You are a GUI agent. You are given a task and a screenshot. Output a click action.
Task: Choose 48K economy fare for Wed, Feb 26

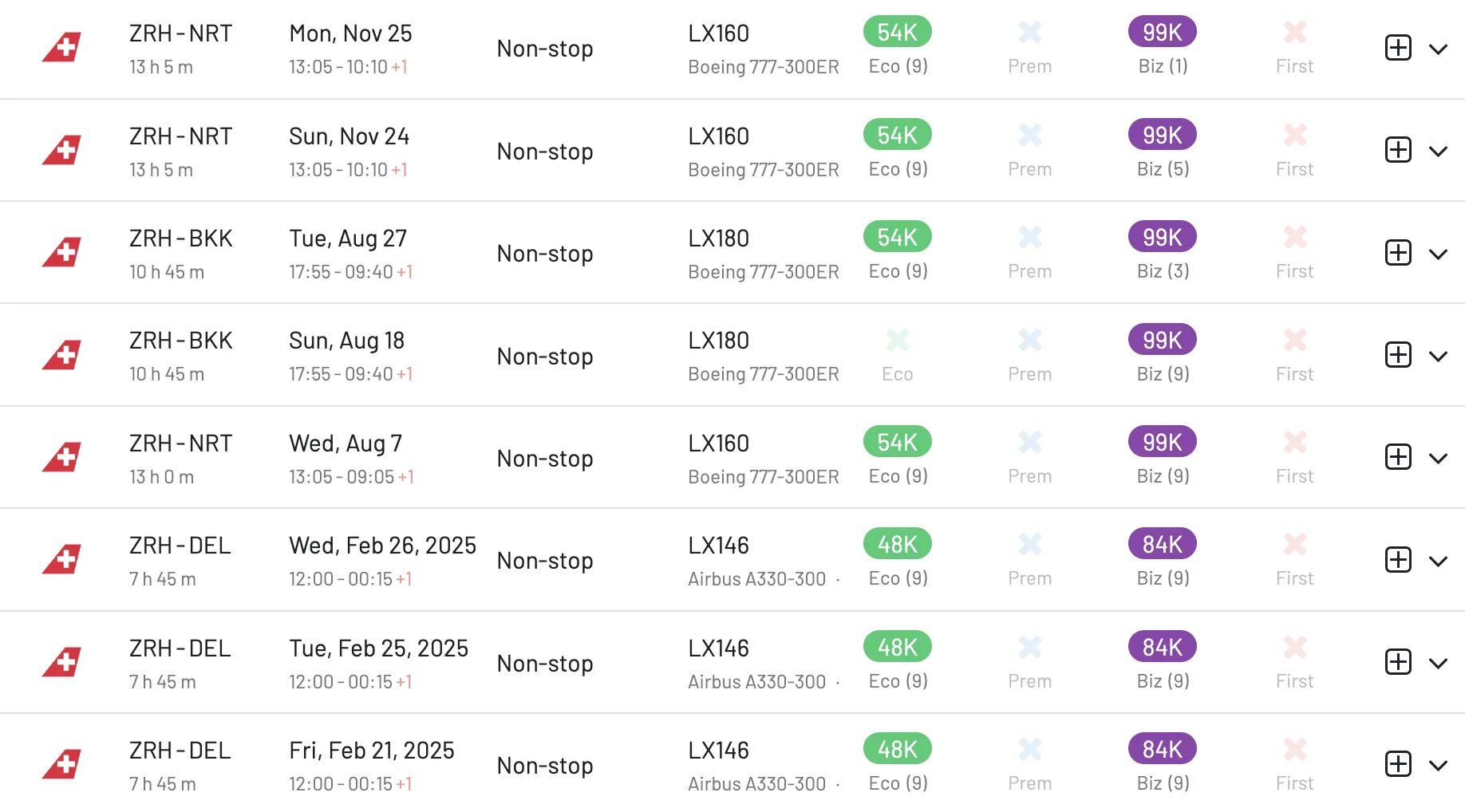[898, 544]
